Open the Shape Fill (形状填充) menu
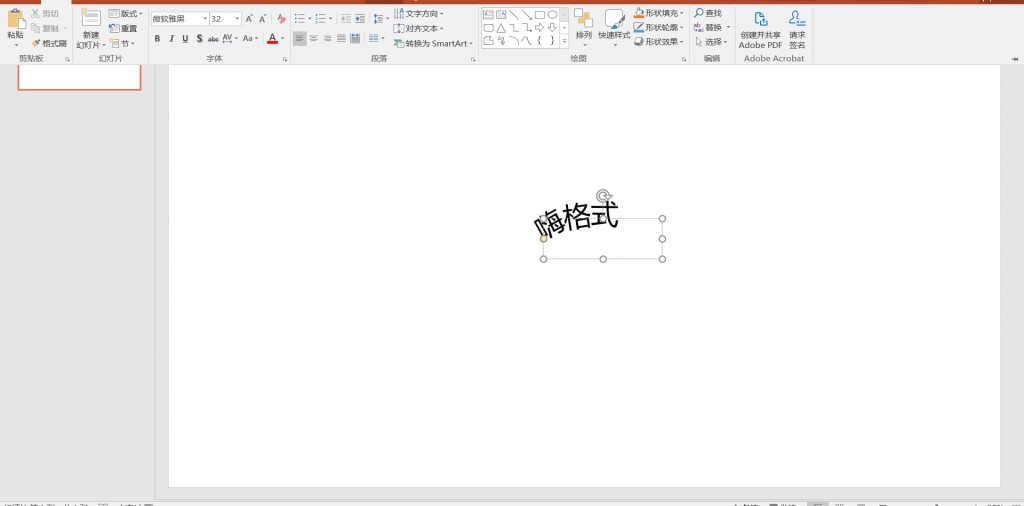Image resolution: width=1024 pixels, height=506 pixels. coord(659,13)
